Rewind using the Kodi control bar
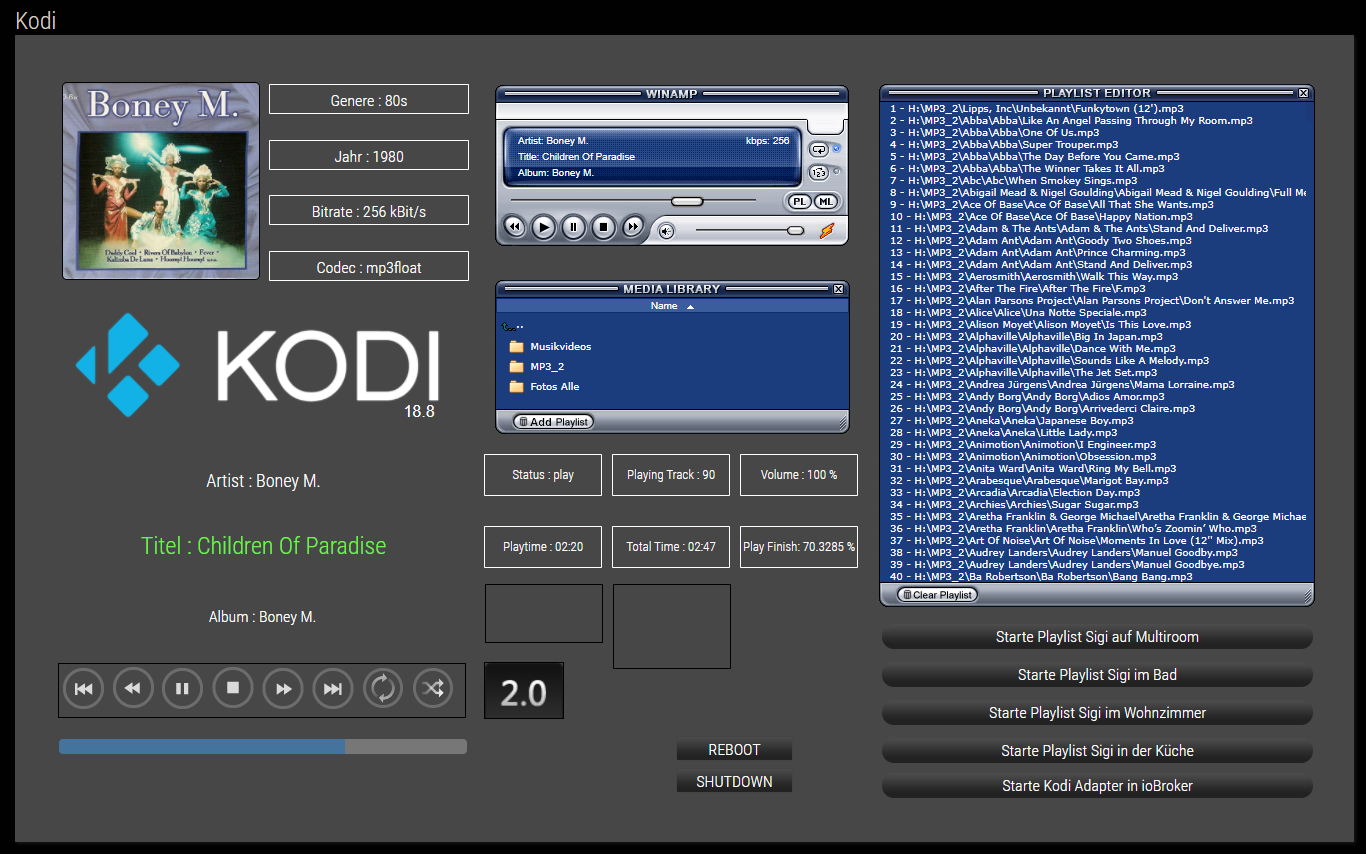This screenshot has width=1366, height=854. click(x=133, y=689)
